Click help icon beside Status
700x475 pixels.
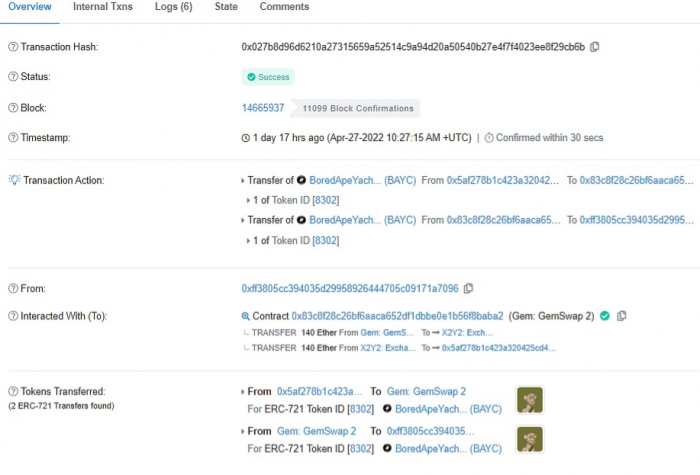tap(13, 77)
